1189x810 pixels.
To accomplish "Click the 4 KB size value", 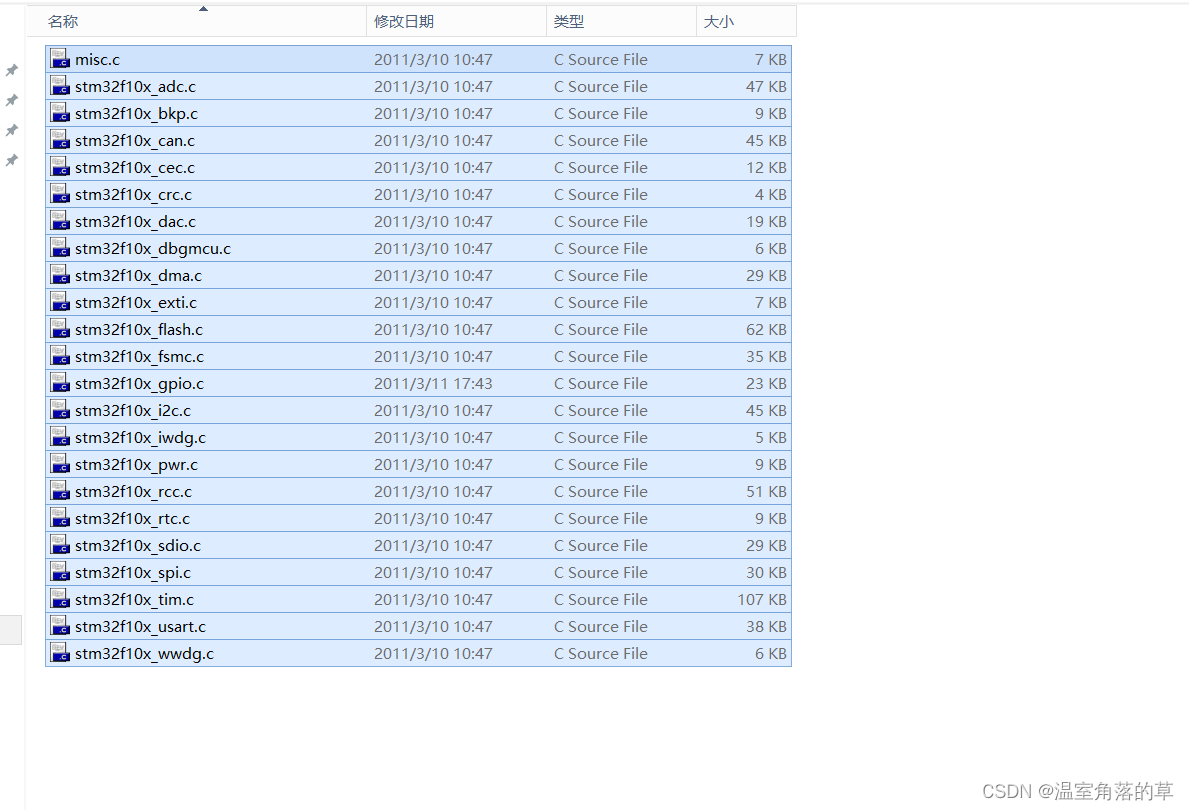I will 770,195.
